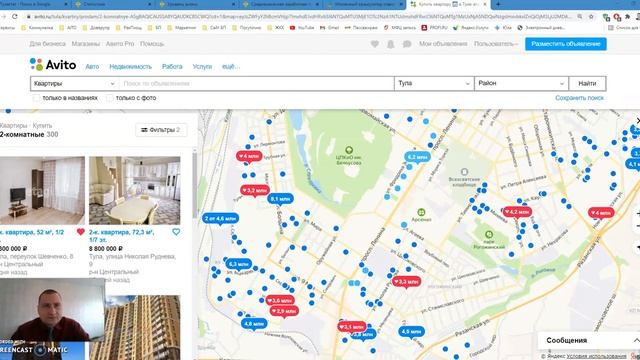
Task: Click the парк Рогожинский icon on the map
Action: point(489,234)
